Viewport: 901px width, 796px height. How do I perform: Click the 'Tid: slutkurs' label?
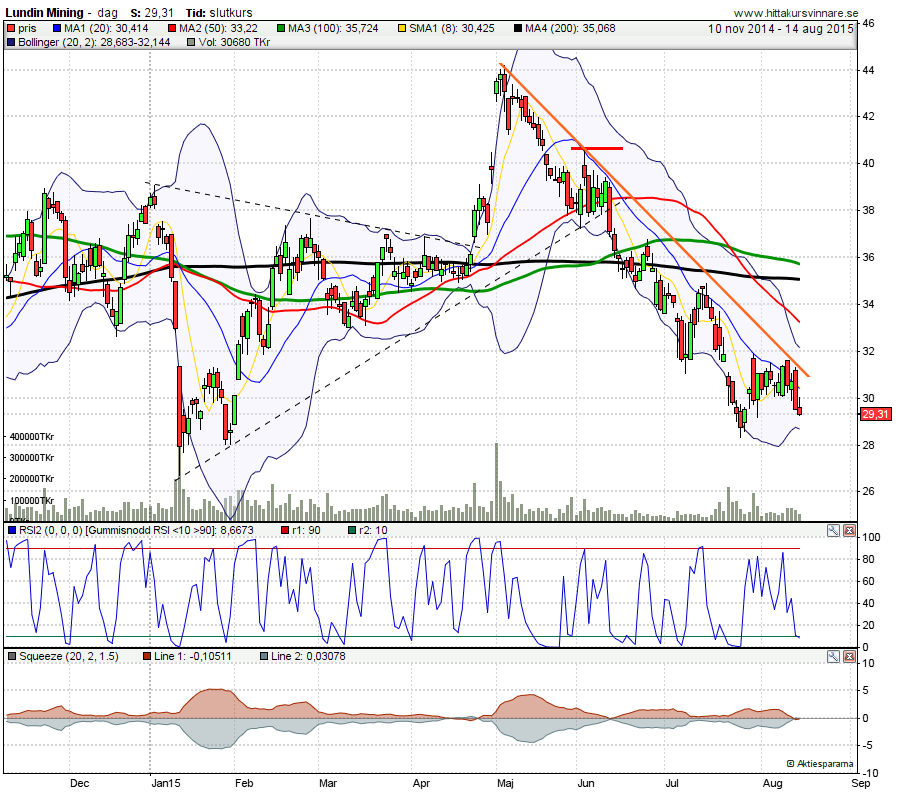[219, 13]
